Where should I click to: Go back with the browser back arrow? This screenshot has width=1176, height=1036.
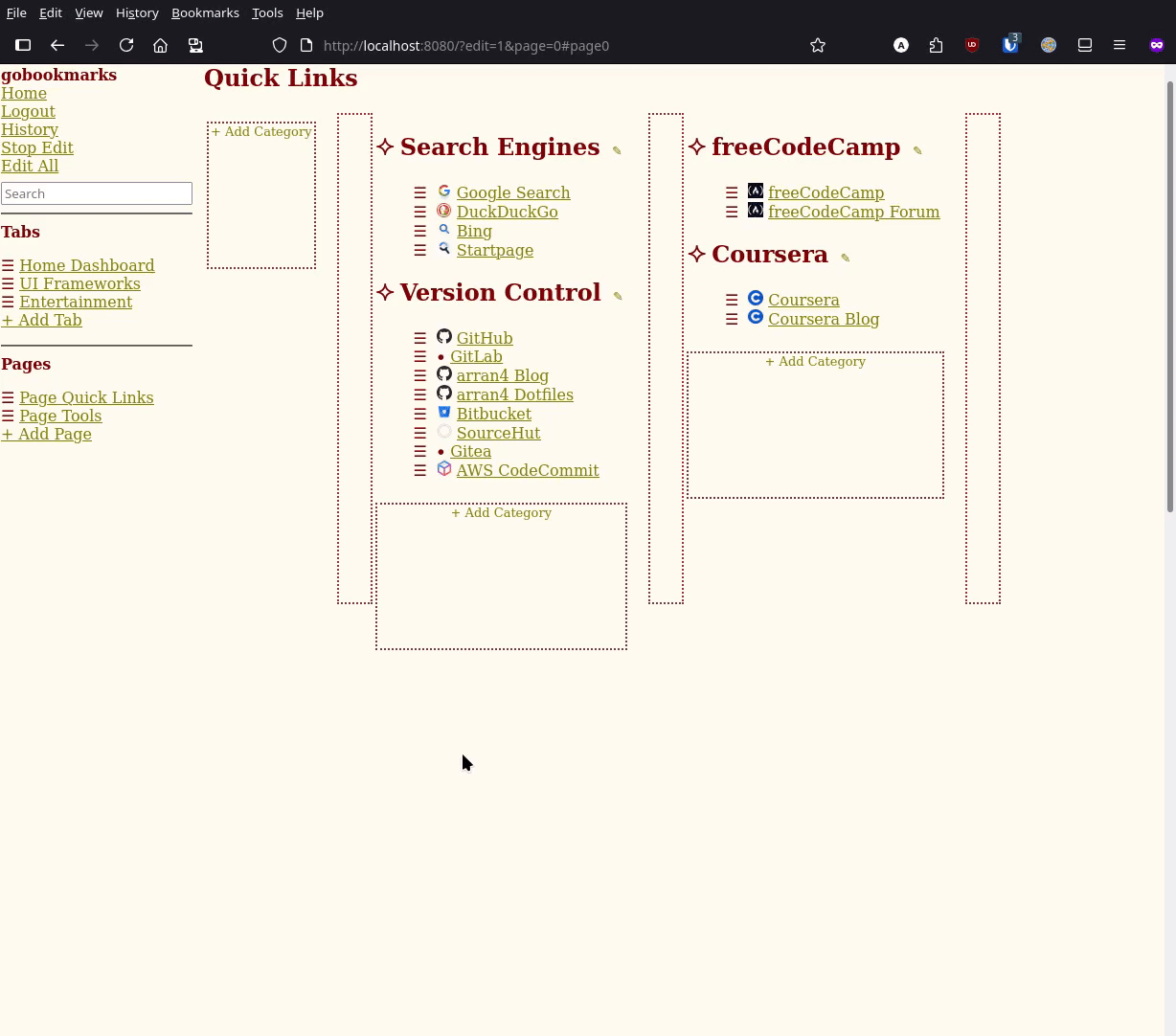[x=57, y=45]
